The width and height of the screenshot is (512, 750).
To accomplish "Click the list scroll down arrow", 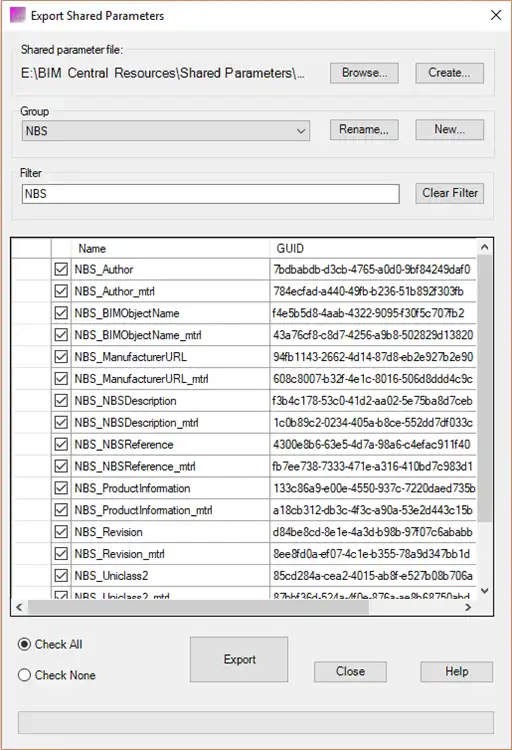I will pos(484,591).
